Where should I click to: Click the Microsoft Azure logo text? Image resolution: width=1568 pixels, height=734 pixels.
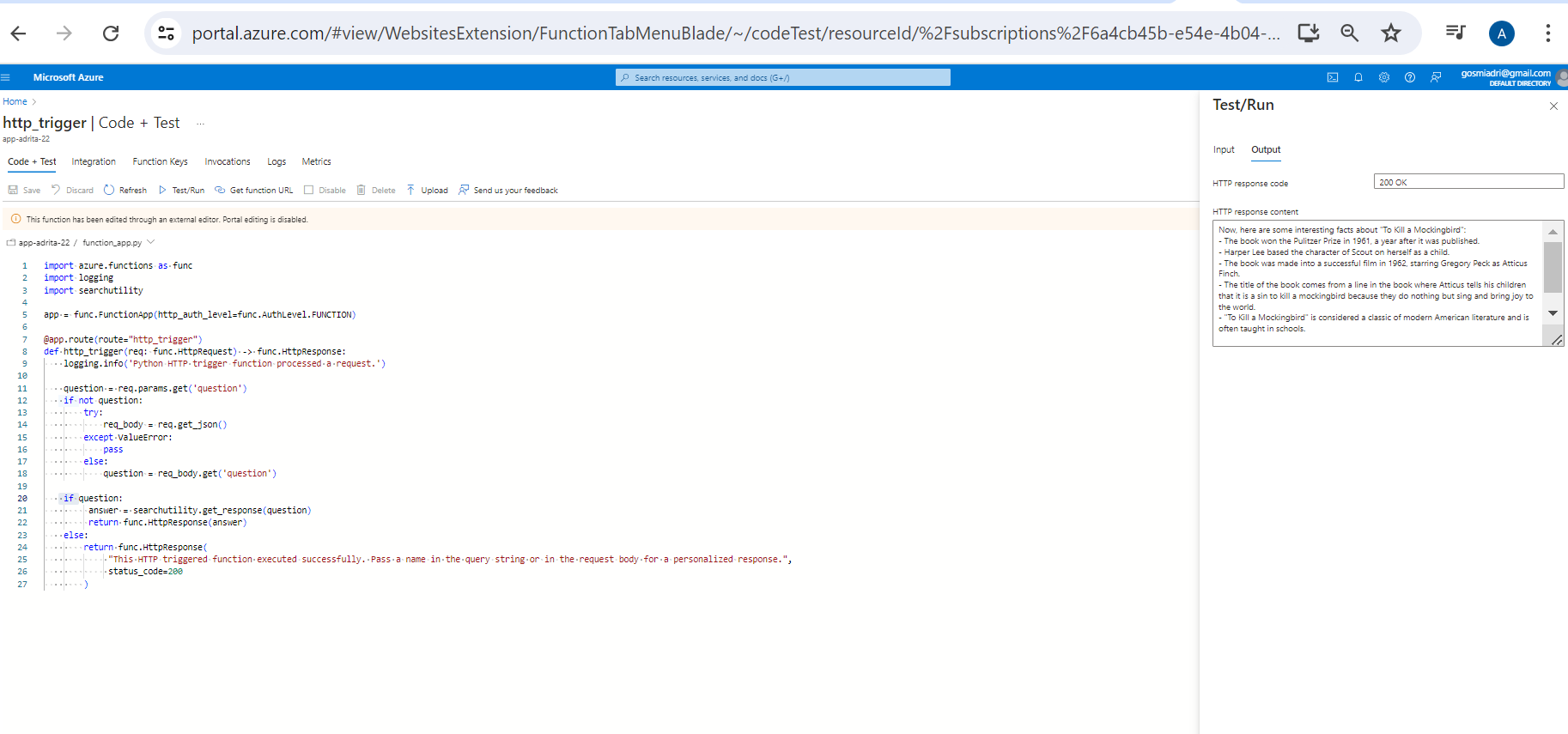(68, 77)
